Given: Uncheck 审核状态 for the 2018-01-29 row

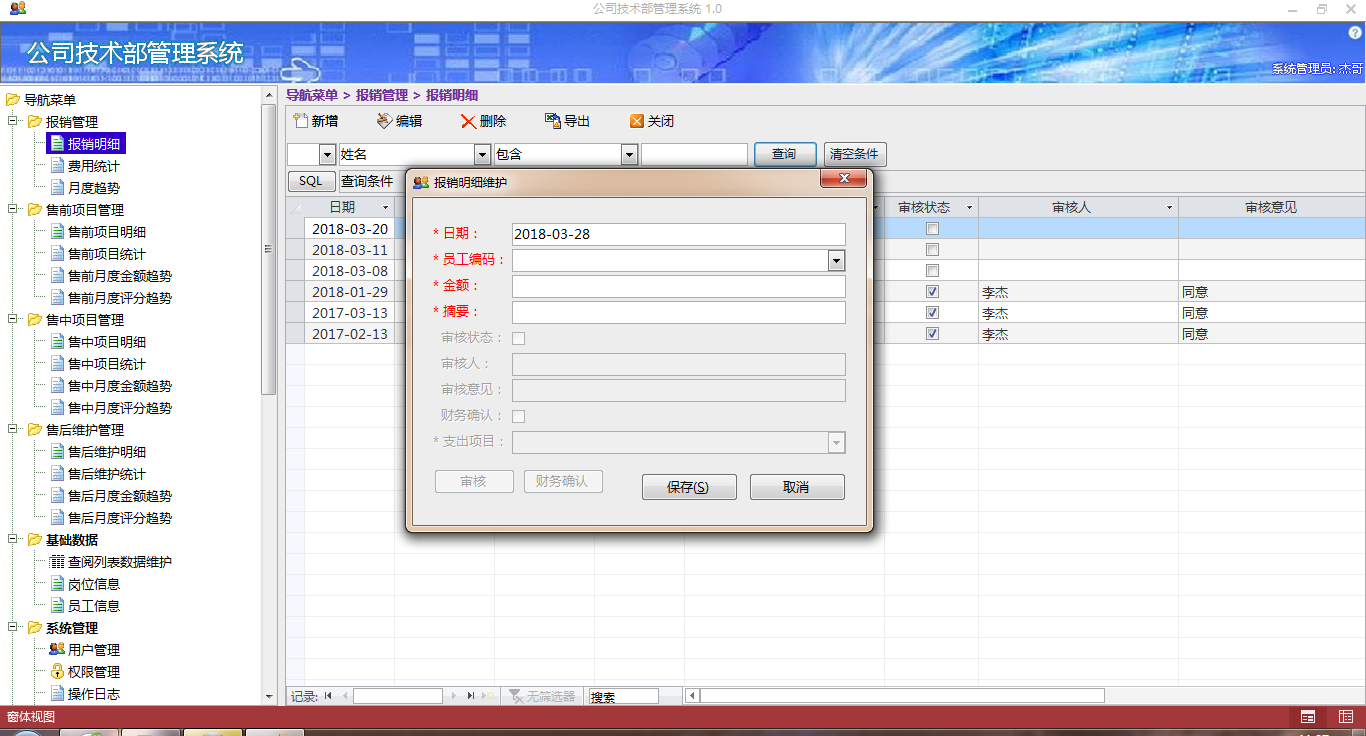Looking at the screenshot, I should click(932, 292).
